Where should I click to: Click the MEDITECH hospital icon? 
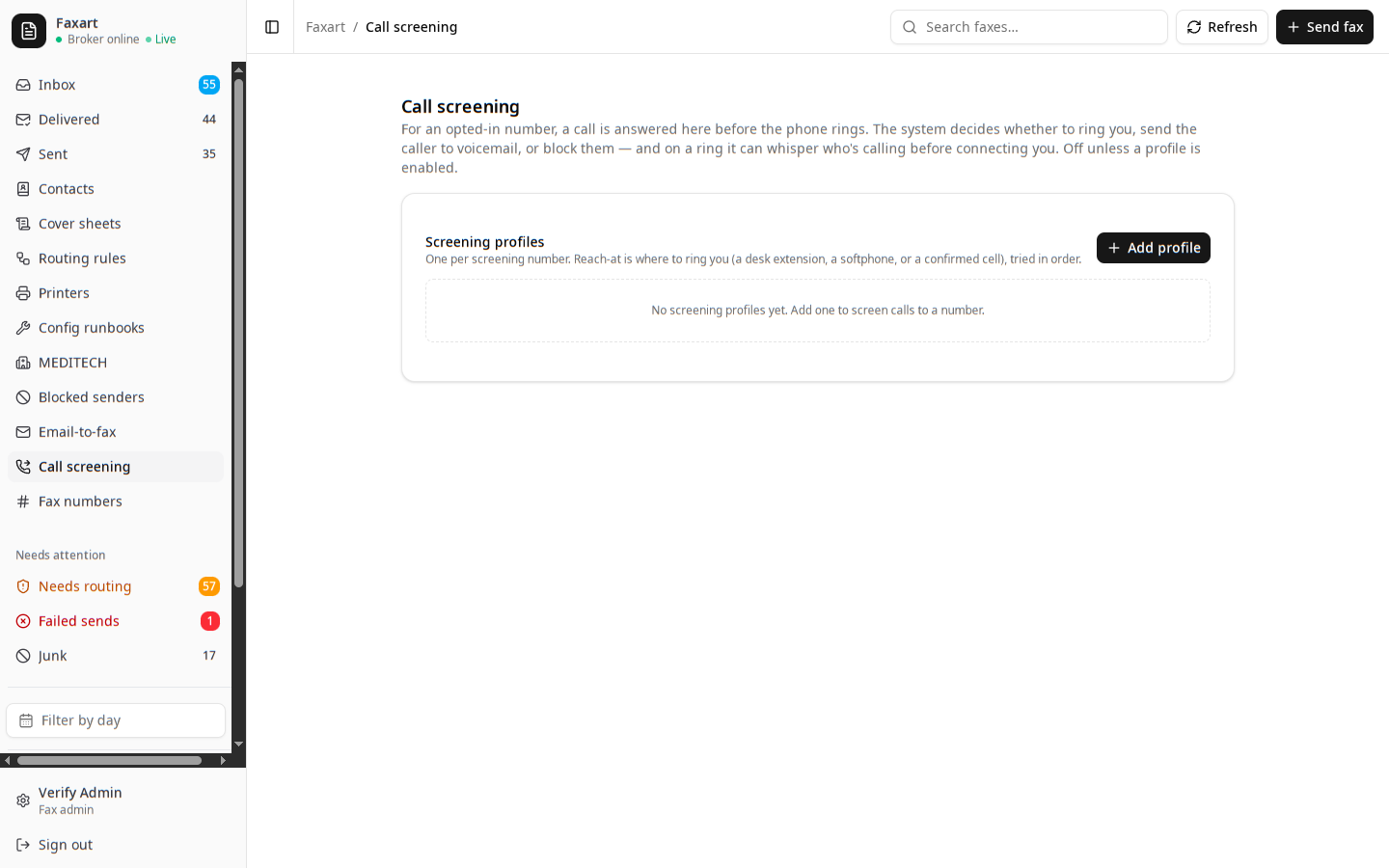coord(23,363)
